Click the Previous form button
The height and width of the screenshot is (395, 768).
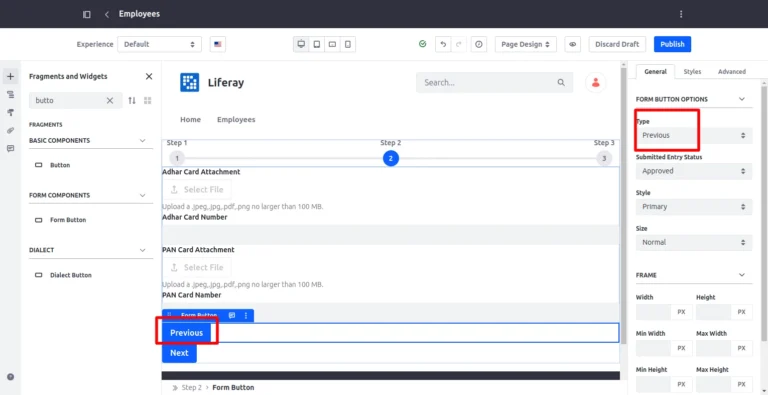[x=187, y=333]
